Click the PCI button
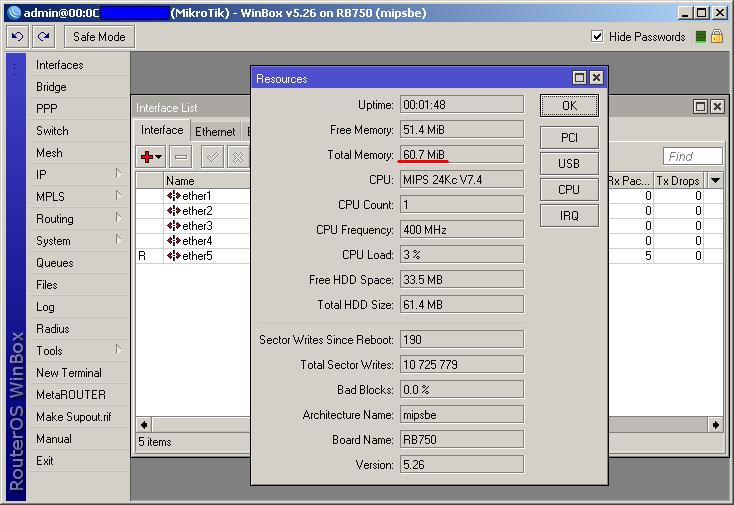734x505 pixels. click(569, 138)
